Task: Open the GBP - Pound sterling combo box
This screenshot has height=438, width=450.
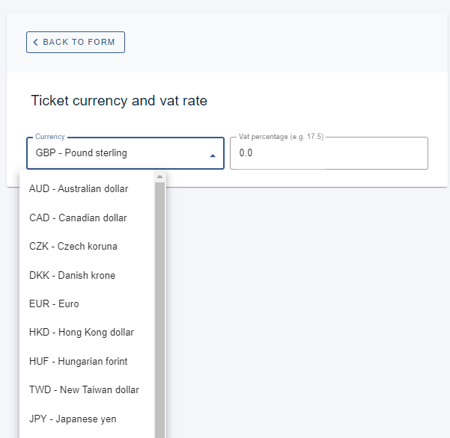Action: click(x=125, y=153)
